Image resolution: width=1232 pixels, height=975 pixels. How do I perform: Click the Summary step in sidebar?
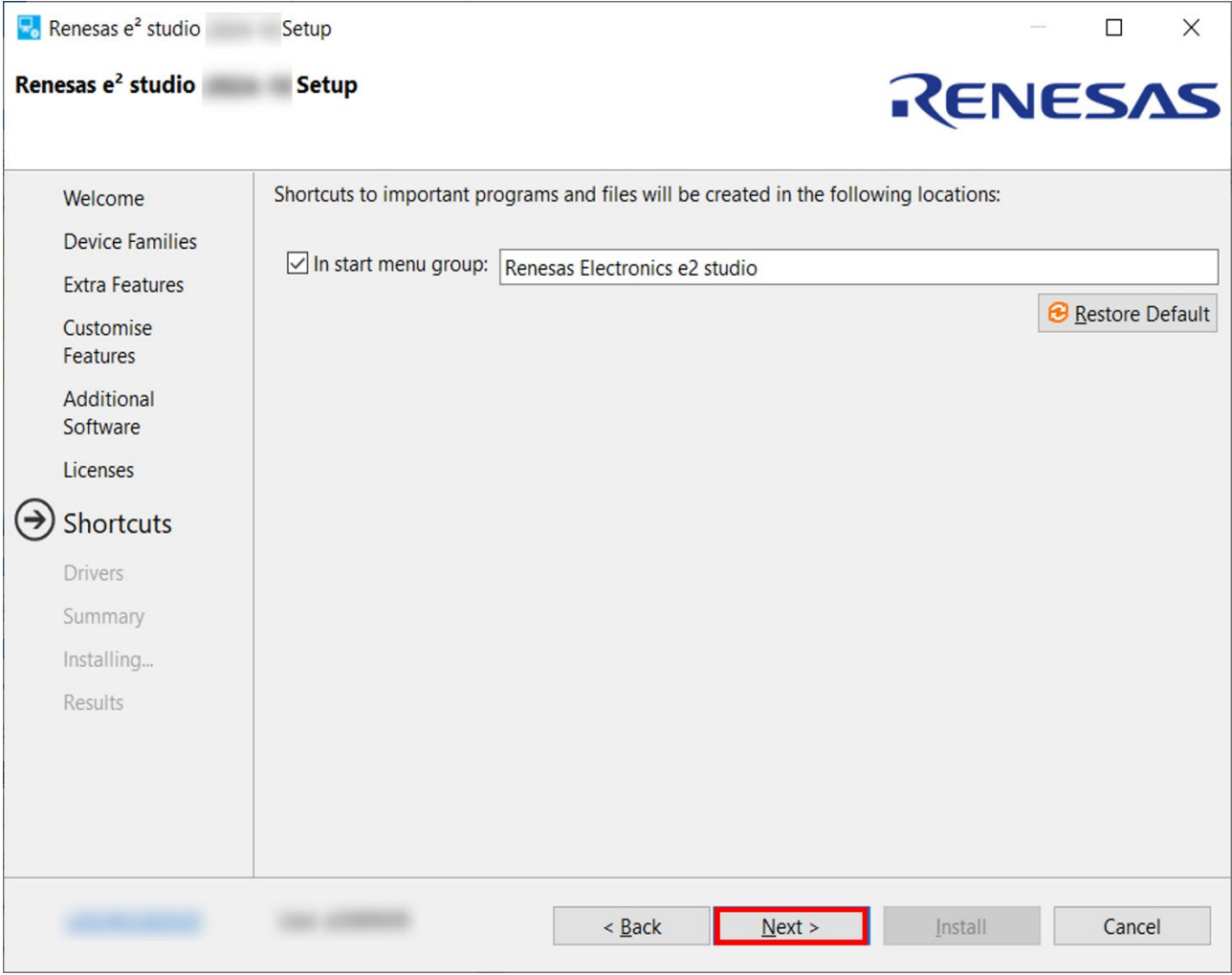tap(104, 616)
